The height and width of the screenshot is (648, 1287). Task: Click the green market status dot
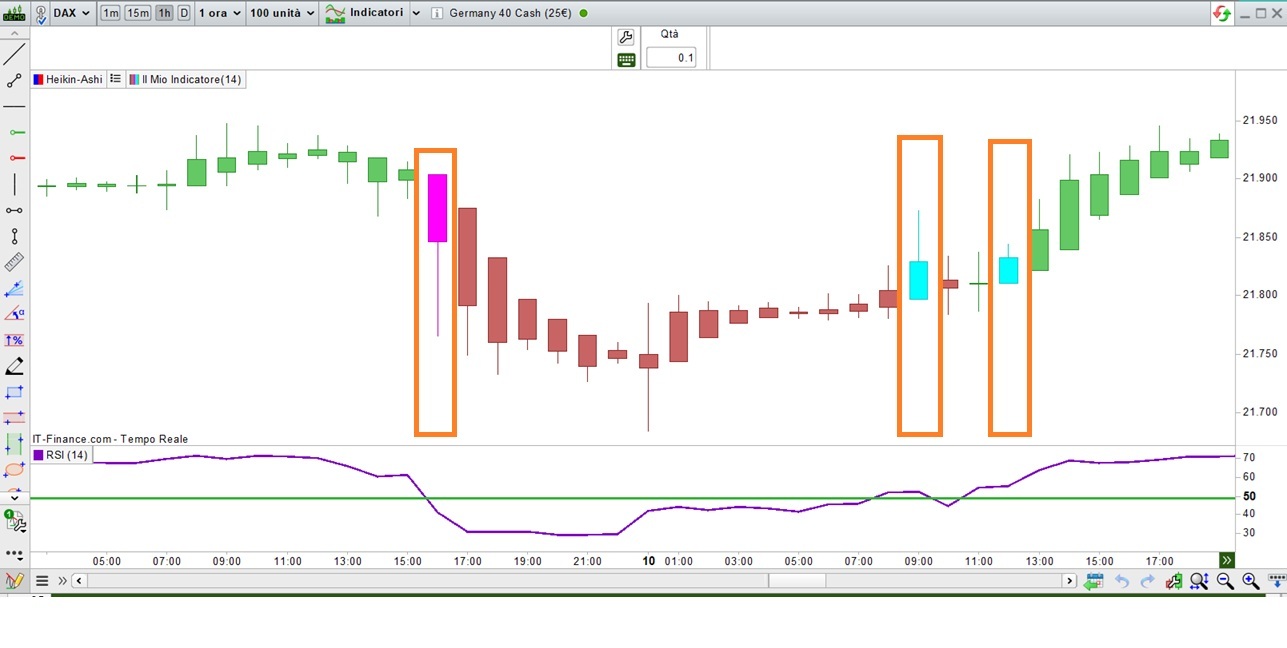click(583, 14)
